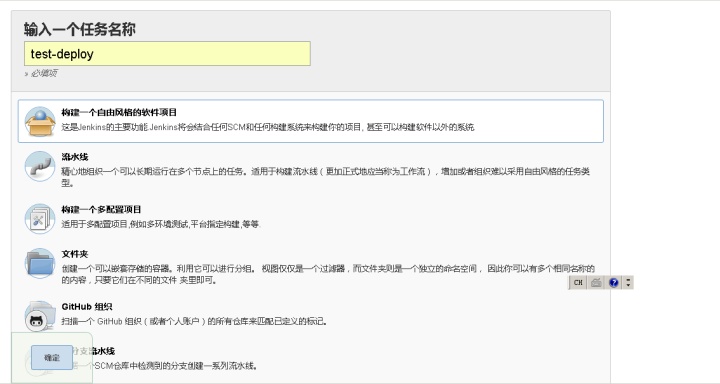The height and width of the screenshot is (384, 720).
Task: Click the freestyle project box icon
Action: pyautogui.click(x=40, y=122)
